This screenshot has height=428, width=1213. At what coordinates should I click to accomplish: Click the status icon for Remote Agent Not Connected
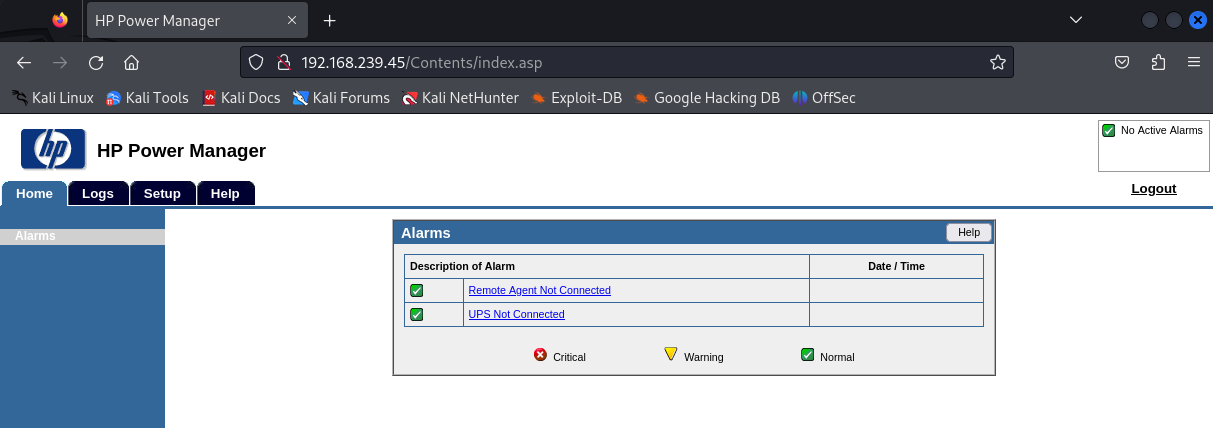coord(417,290)
